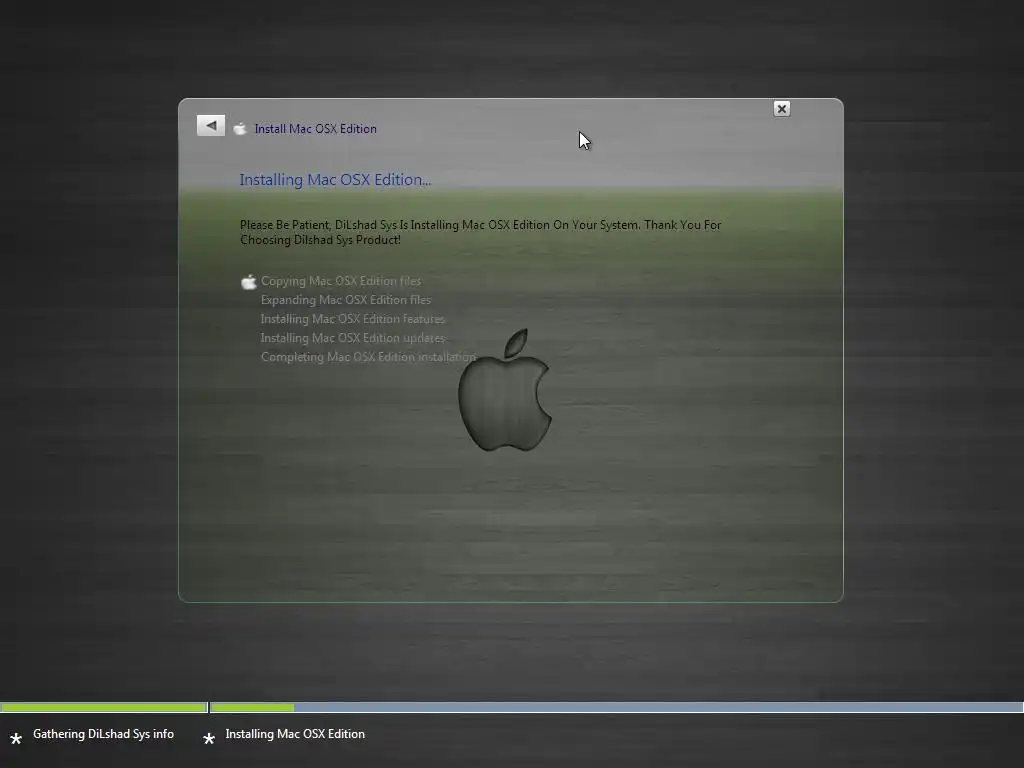
Task: Close the installer dialog with X
Action: click(781, 109)
